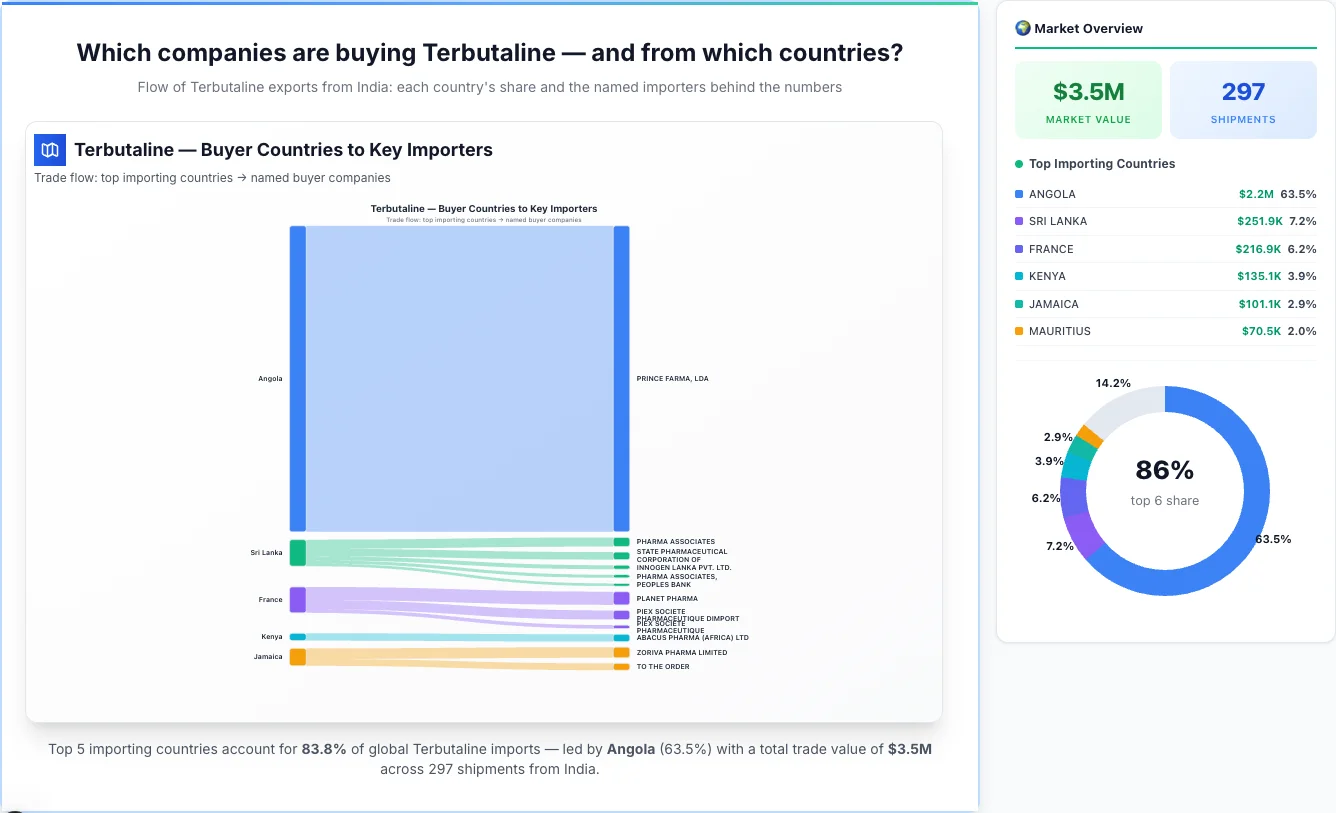Image resolution: width=1336 pixels, height=813 pixels.
Task: Click the $3.5M Market Value card
Action: (1088, 99)
